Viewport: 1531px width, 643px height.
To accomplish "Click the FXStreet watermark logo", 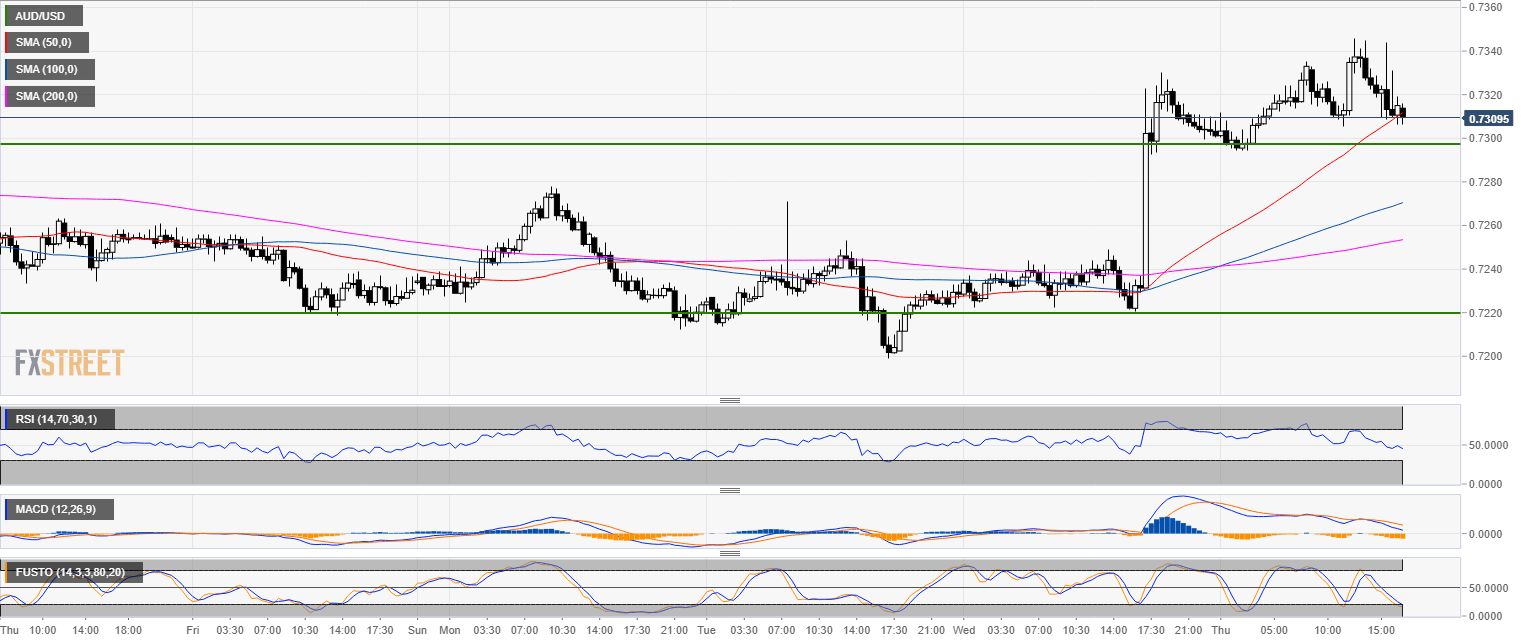I will point(70,363).
